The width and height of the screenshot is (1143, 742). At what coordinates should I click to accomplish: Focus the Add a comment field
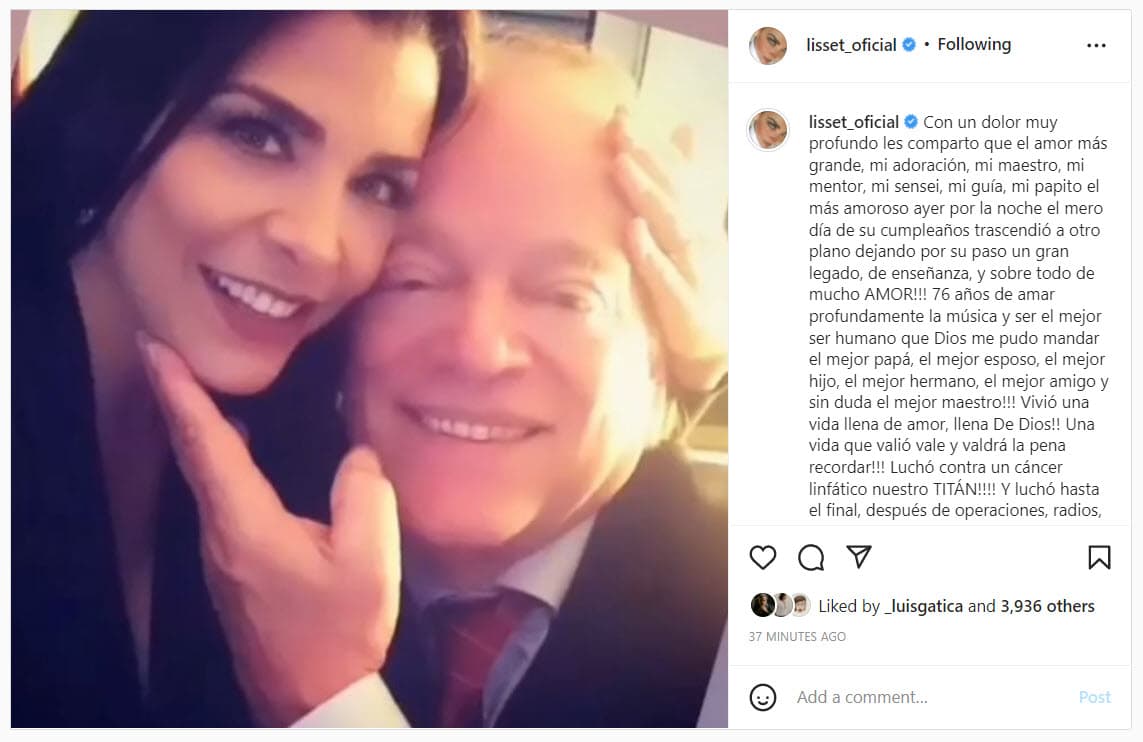(933, 698)
